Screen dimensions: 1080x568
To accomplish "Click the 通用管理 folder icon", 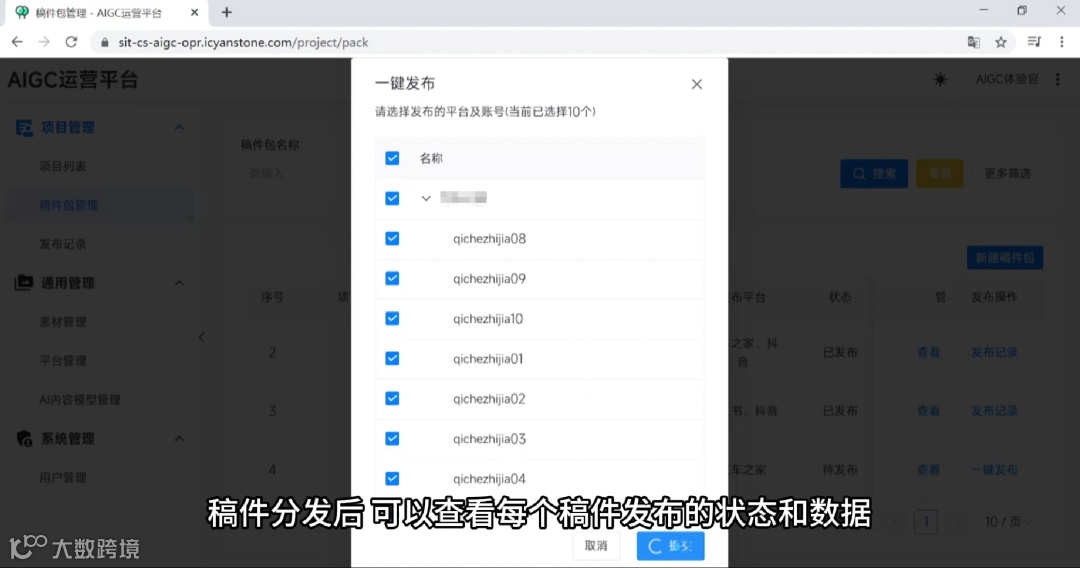I will (x=24, y=282).
